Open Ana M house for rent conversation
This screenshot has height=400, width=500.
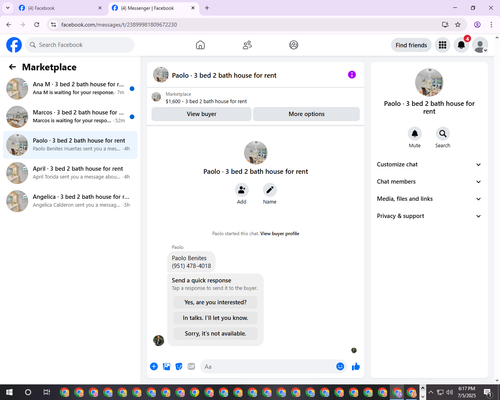coord(70,88)
